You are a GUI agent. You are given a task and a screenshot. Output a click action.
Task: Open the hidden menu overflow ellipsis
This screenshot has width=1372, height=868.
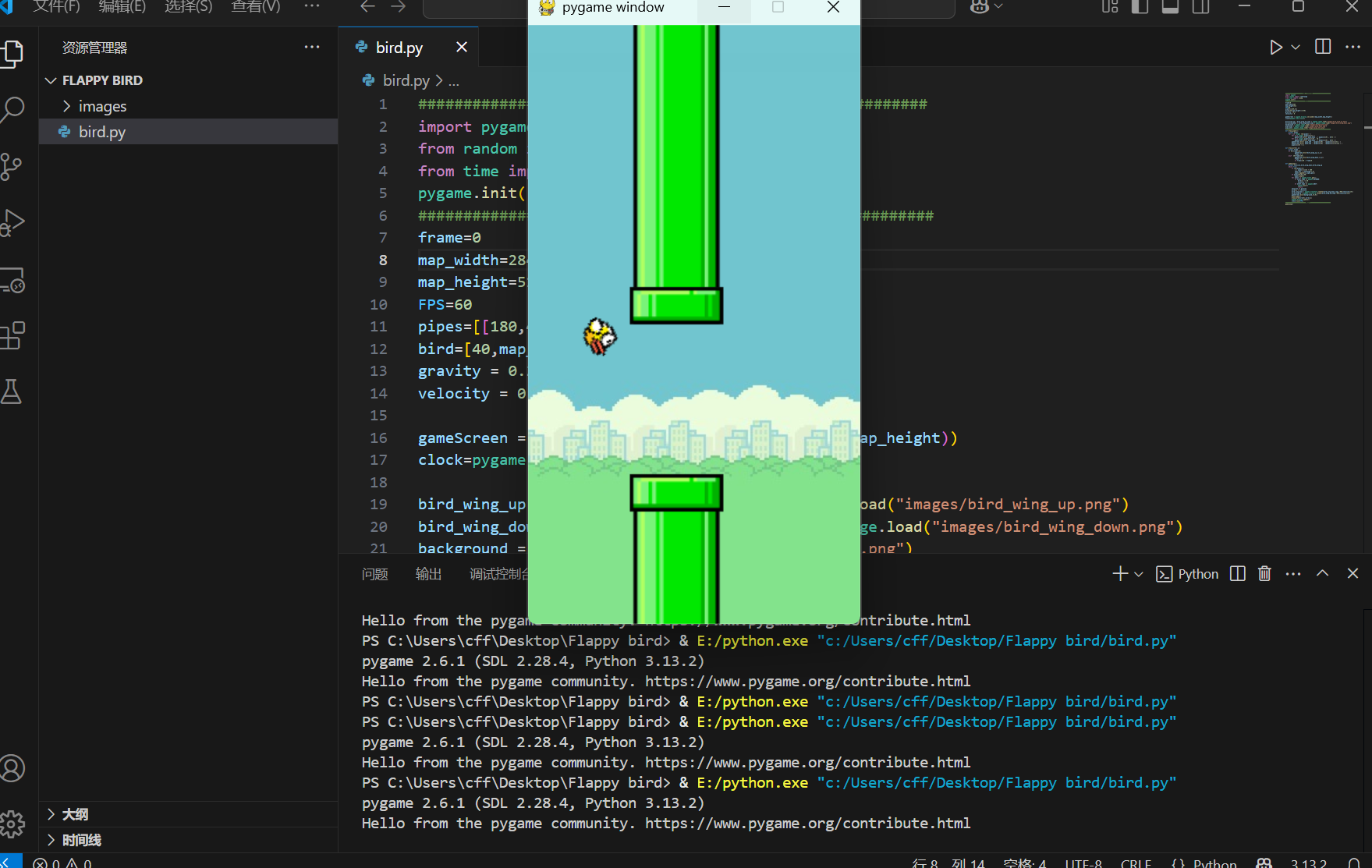[312, 7]
